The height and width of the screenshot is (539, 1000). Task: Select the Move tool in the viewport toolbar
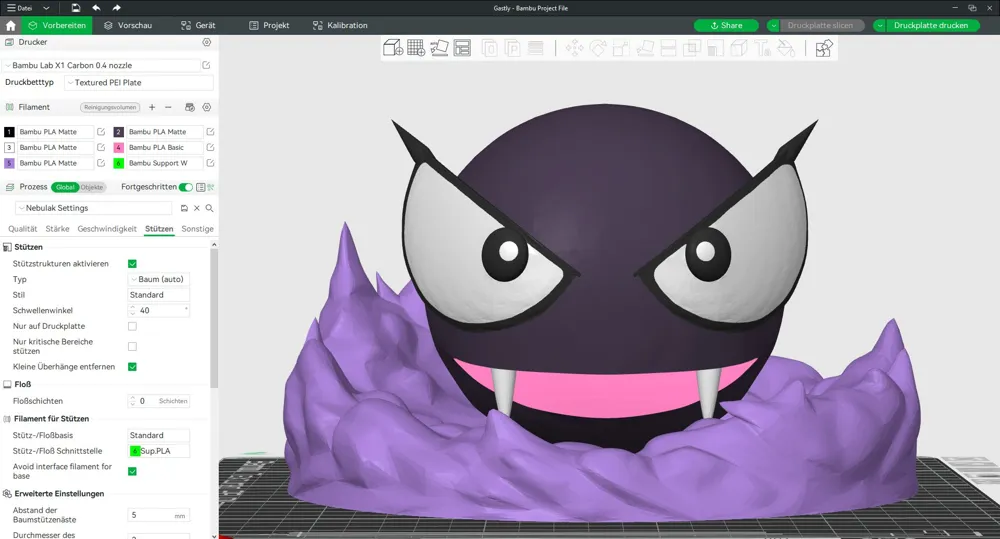pyautogui.click(x=574, y=48)
